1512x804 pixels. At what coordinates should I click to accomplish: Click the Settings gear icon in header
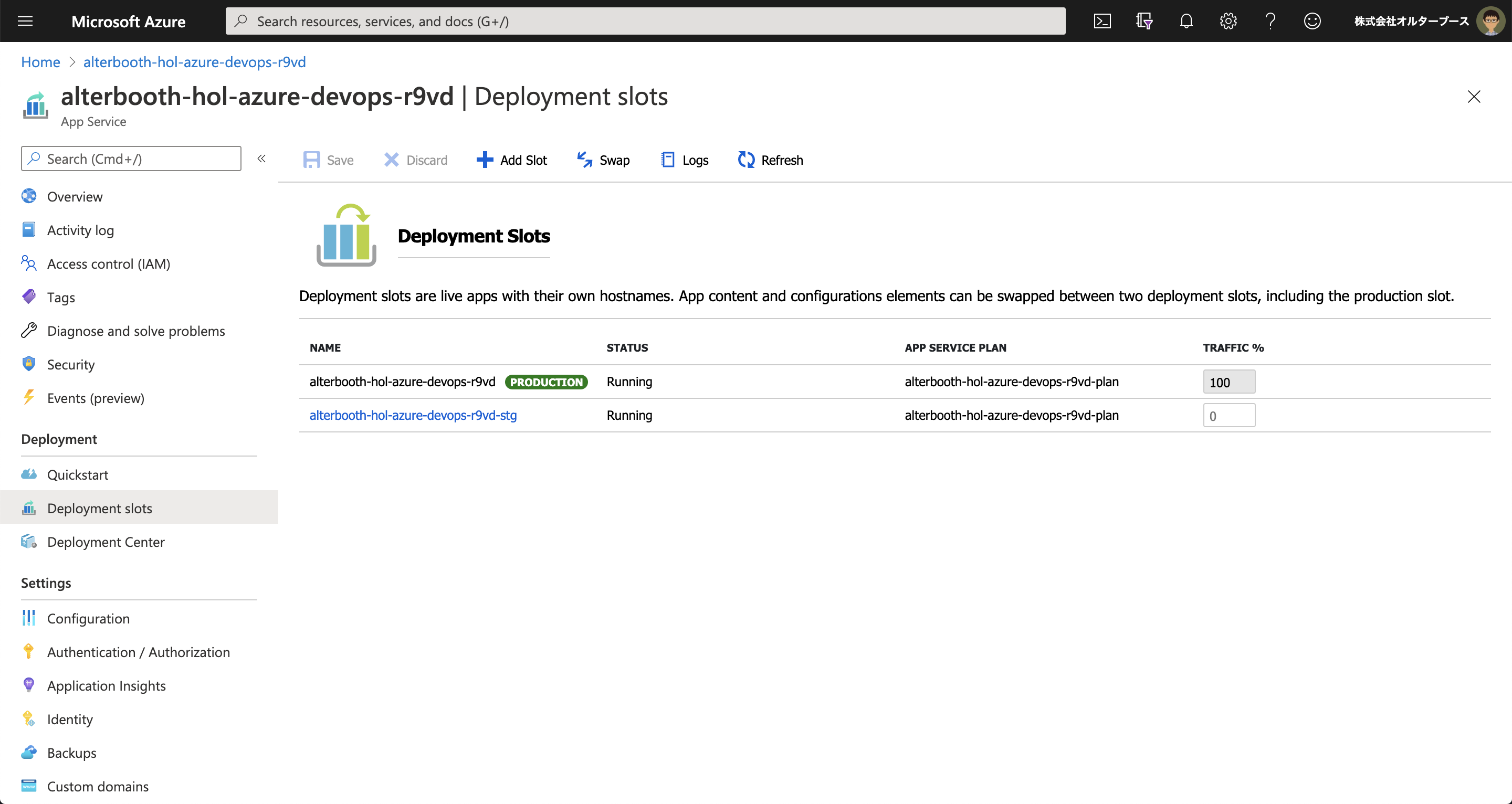pos(1227,20)
